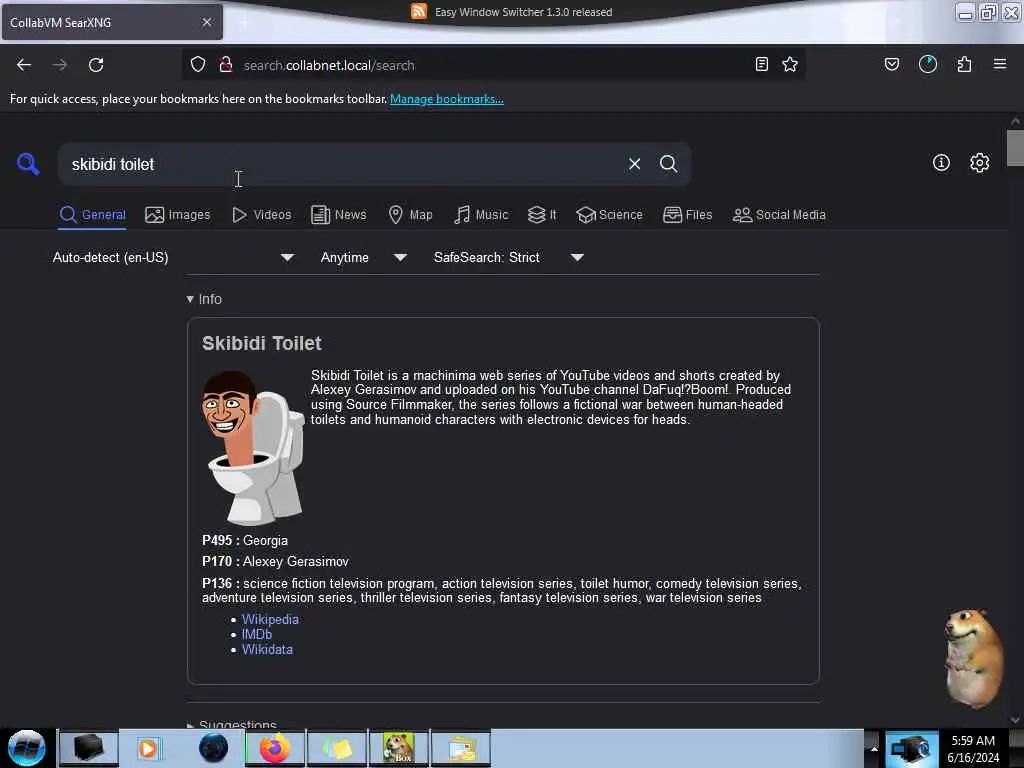Go back to the previous page
Viewport: 1024px width, 768px height.
(24, 65)
